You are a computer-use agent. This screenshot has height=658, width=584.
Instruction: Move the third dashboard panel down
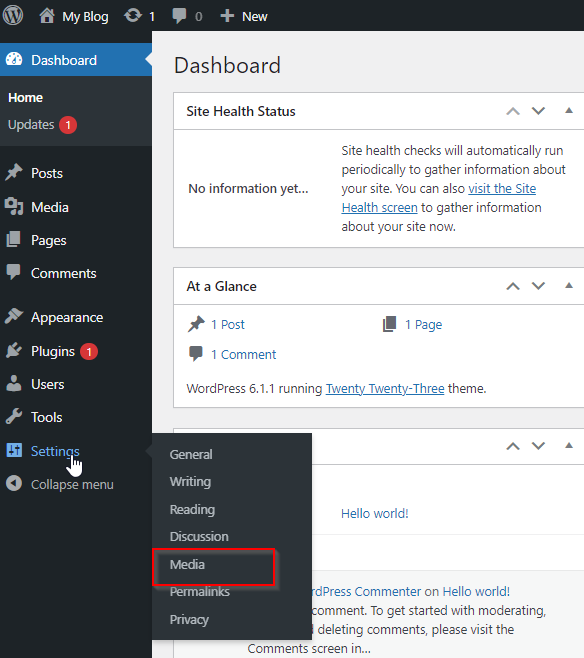538,446
